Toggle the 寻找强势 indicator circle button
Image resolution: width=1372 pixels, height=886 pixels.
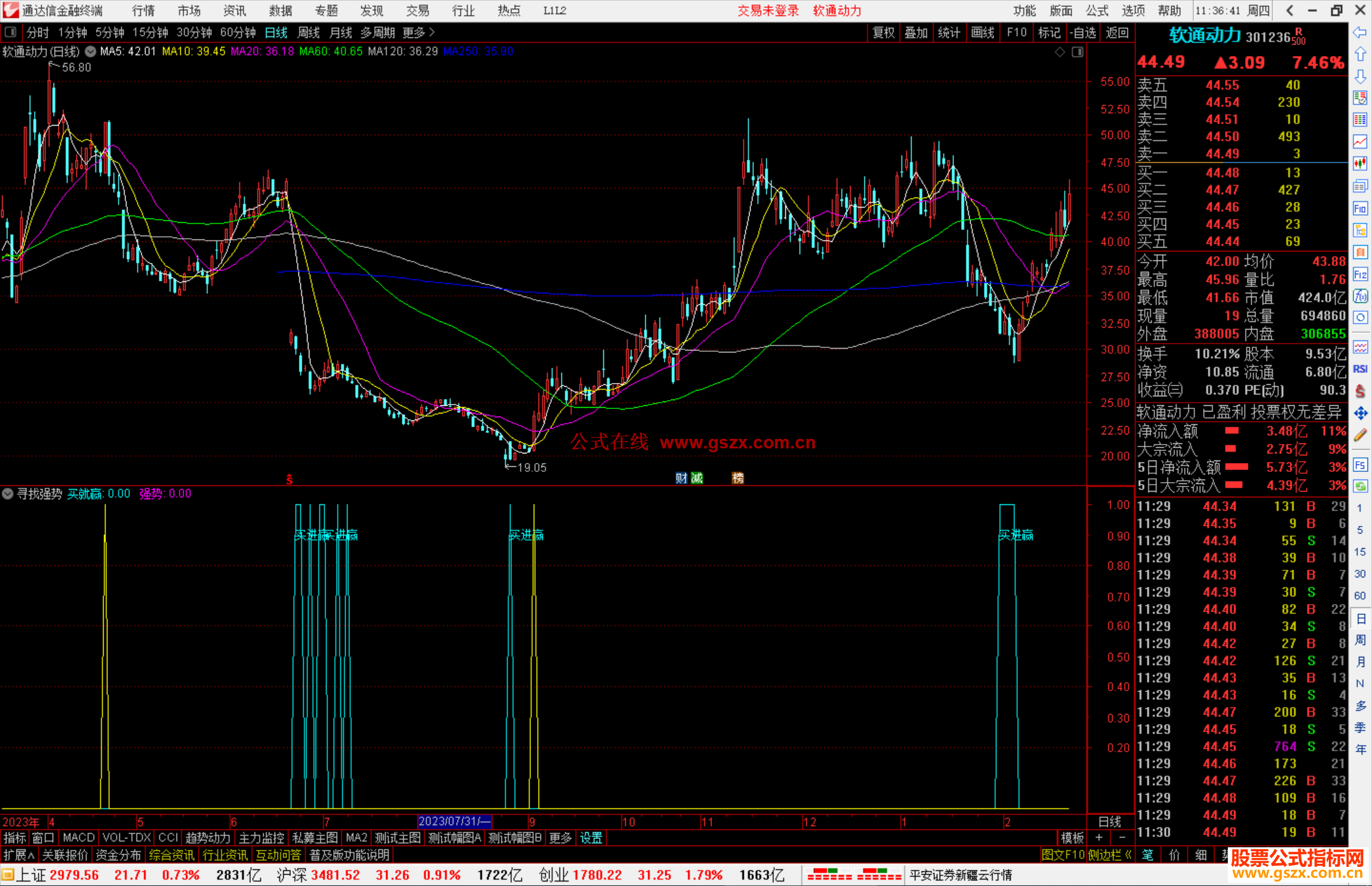8,493
